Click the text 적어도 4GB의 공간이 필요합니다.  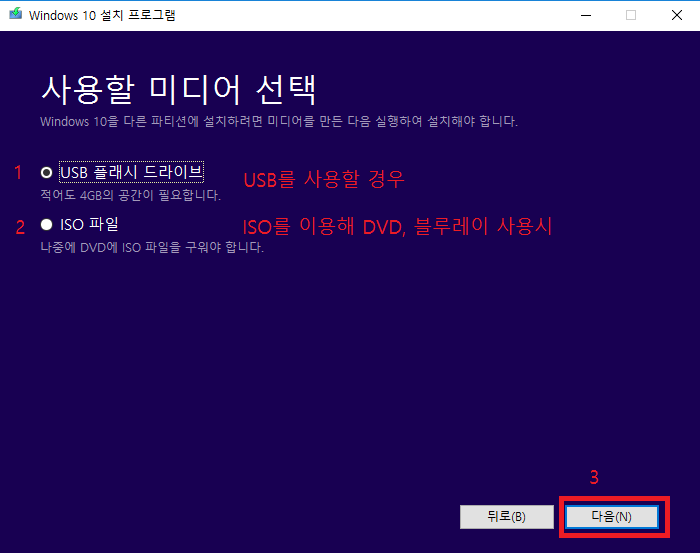(130, 195)
